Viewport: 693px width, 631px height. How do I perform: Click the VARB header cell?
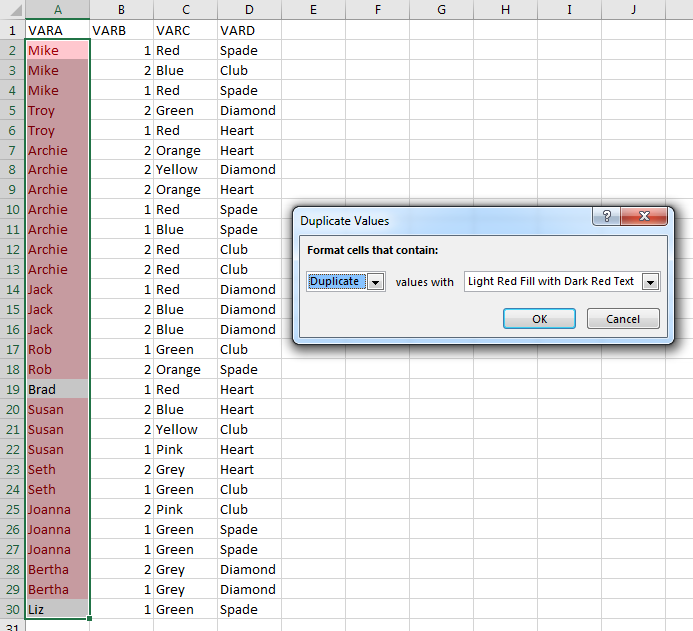(122, 30)
